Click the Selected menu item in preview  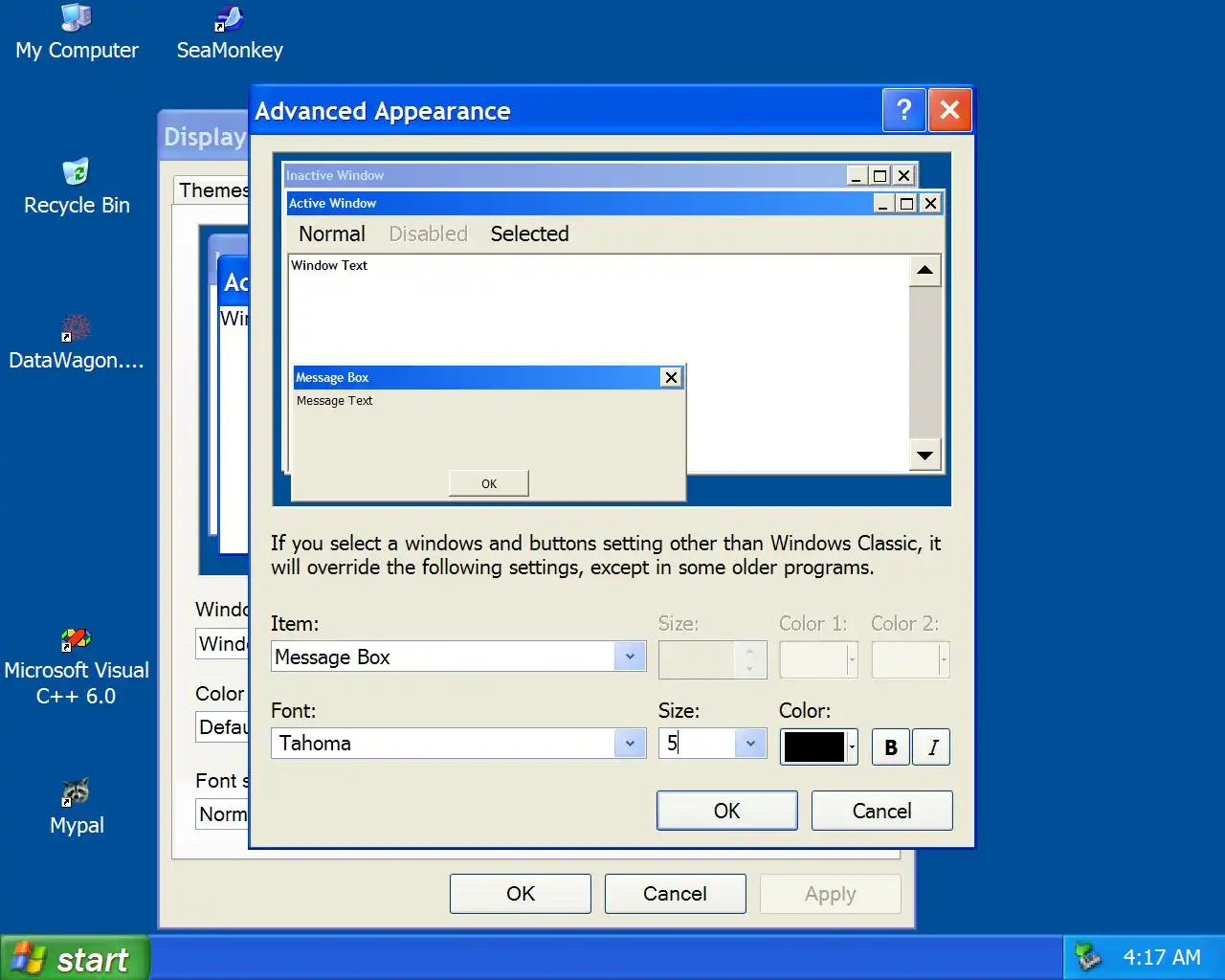(530, 234)
